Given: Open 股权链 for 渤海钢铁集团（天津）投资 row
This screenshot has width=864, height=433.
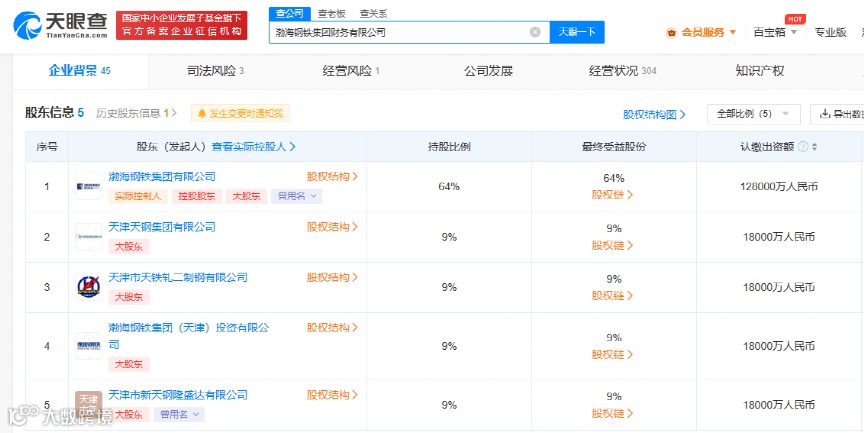Looking at the screenshot, I should click(613, 355).
